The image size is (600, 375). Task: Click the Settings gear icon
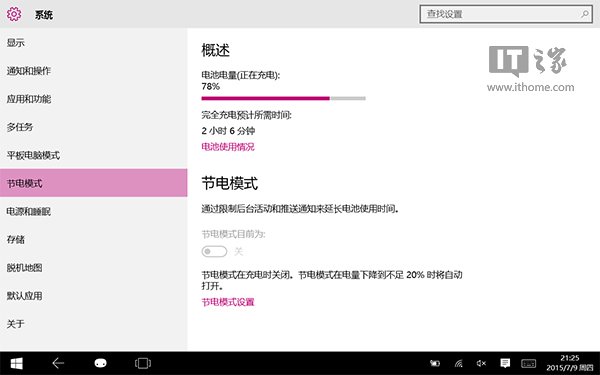(14, 14)
